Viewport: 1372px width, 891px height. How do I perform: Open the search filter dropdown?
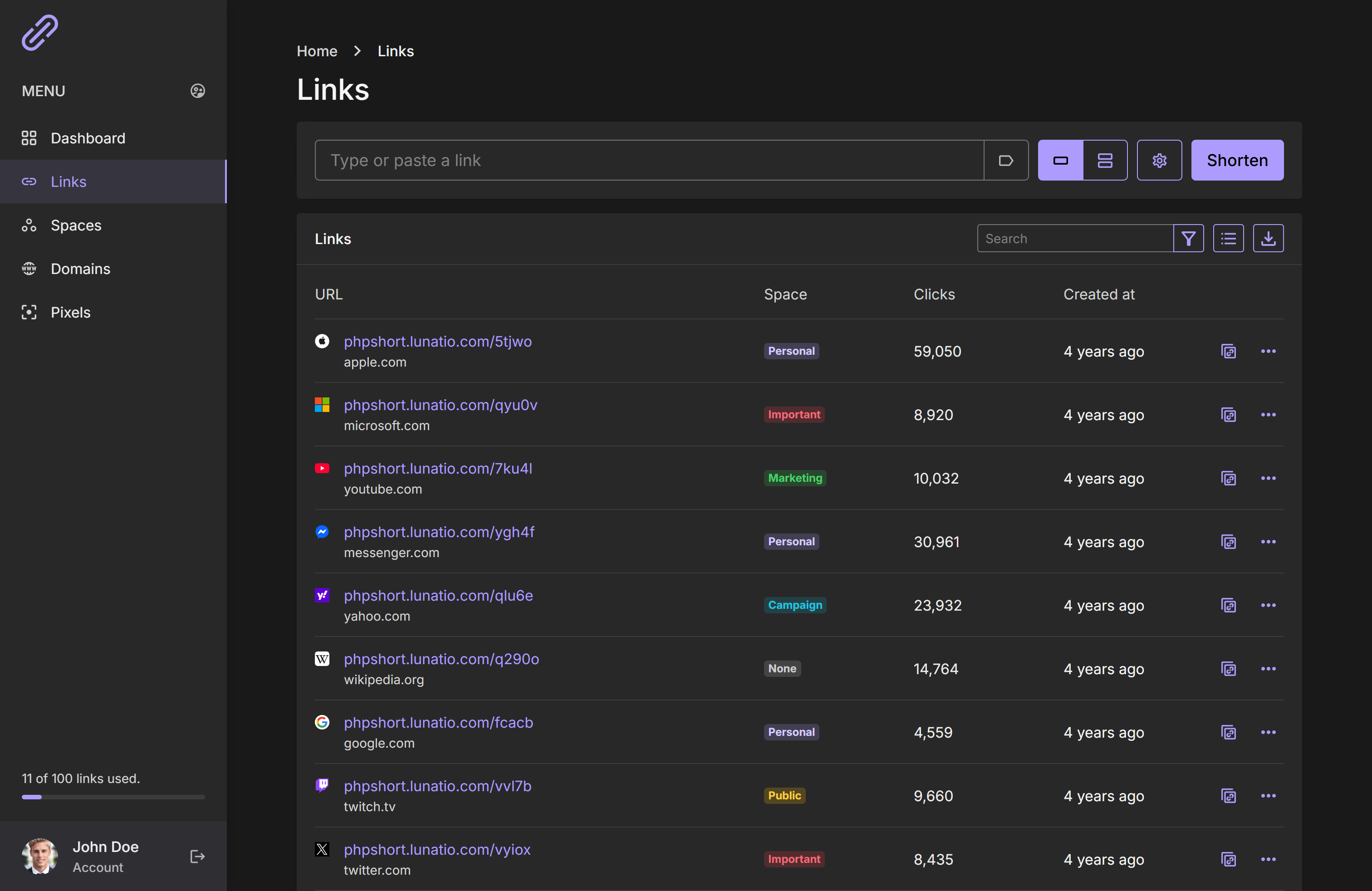[x=1188, y=239]
